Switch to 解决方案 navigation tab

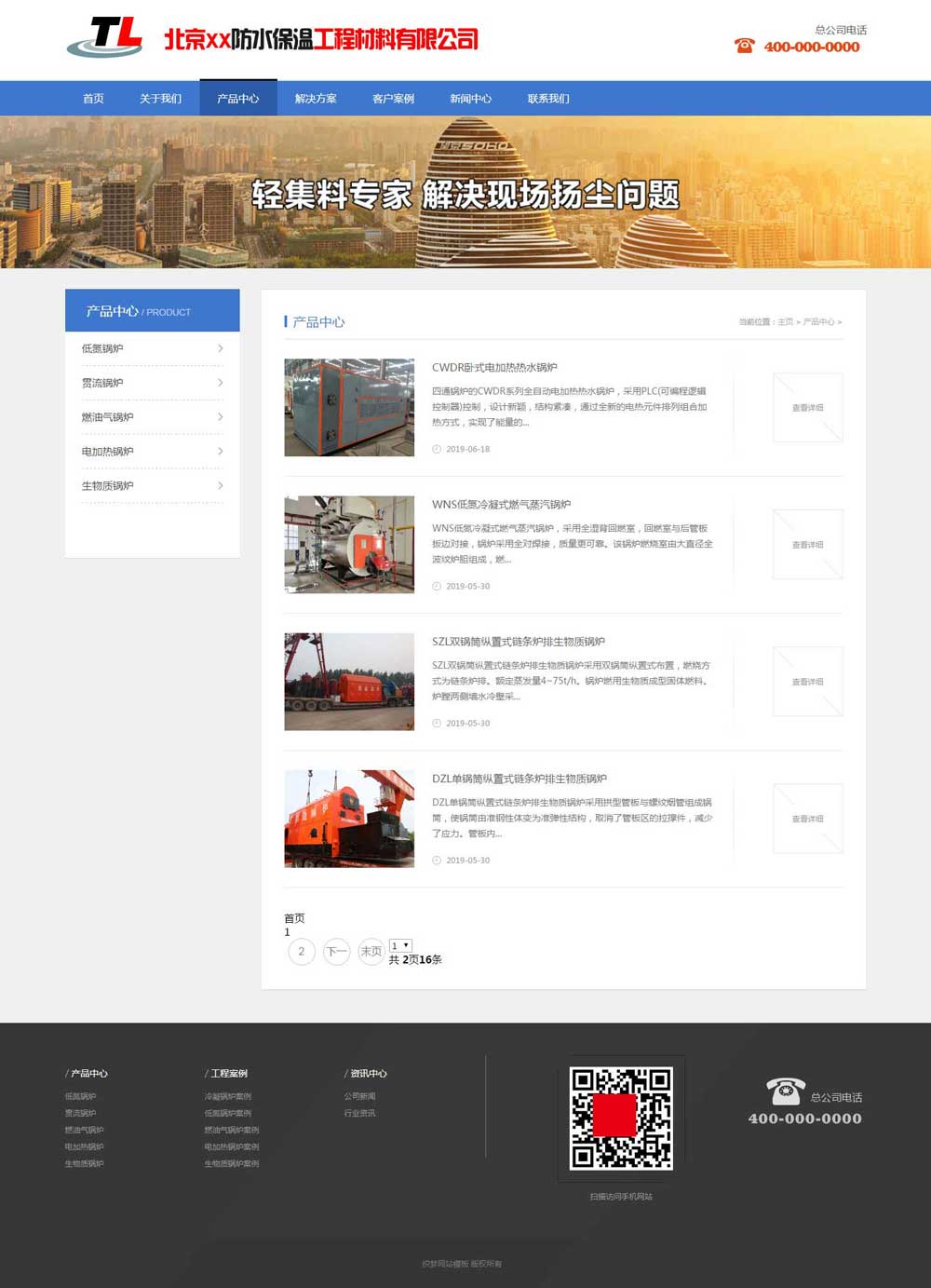[316, 99]
